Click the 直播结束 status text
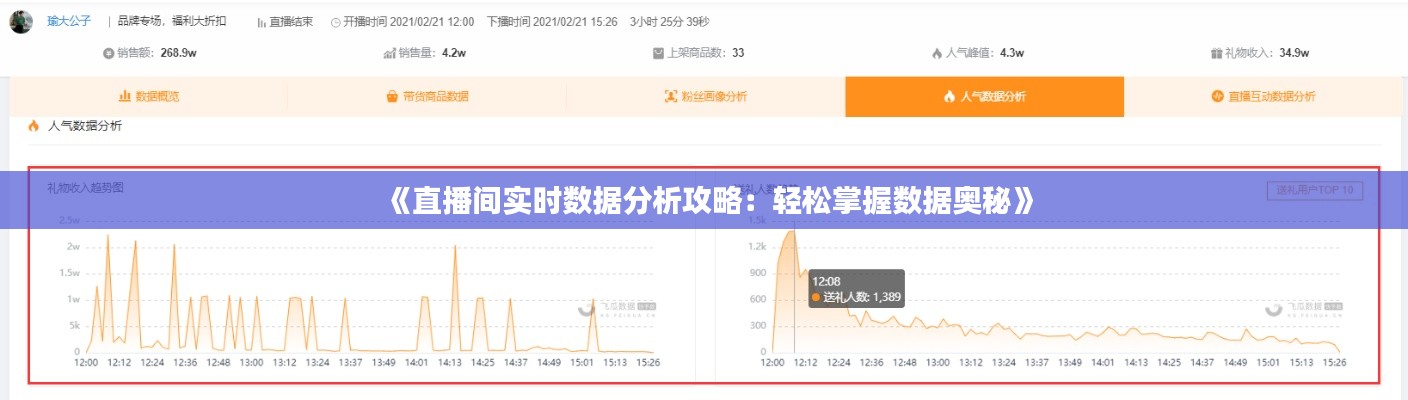This screenshot has width=1408, height=400. click(x=291, y=21)
